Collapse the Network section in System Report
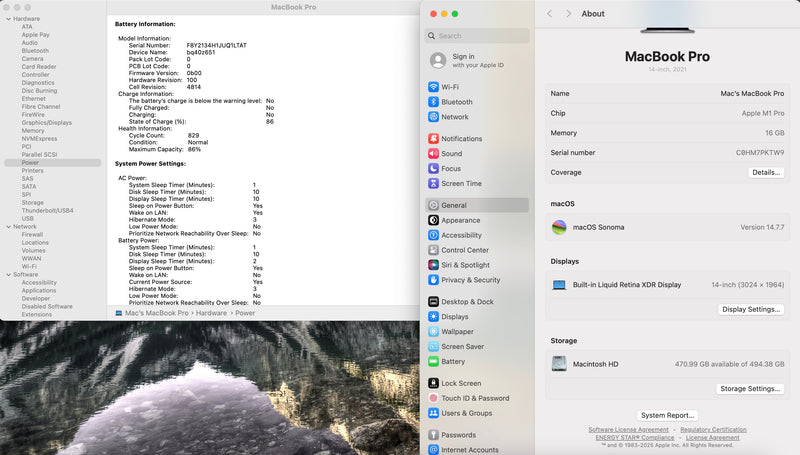 pyautogui.click(x=9, y=226)
